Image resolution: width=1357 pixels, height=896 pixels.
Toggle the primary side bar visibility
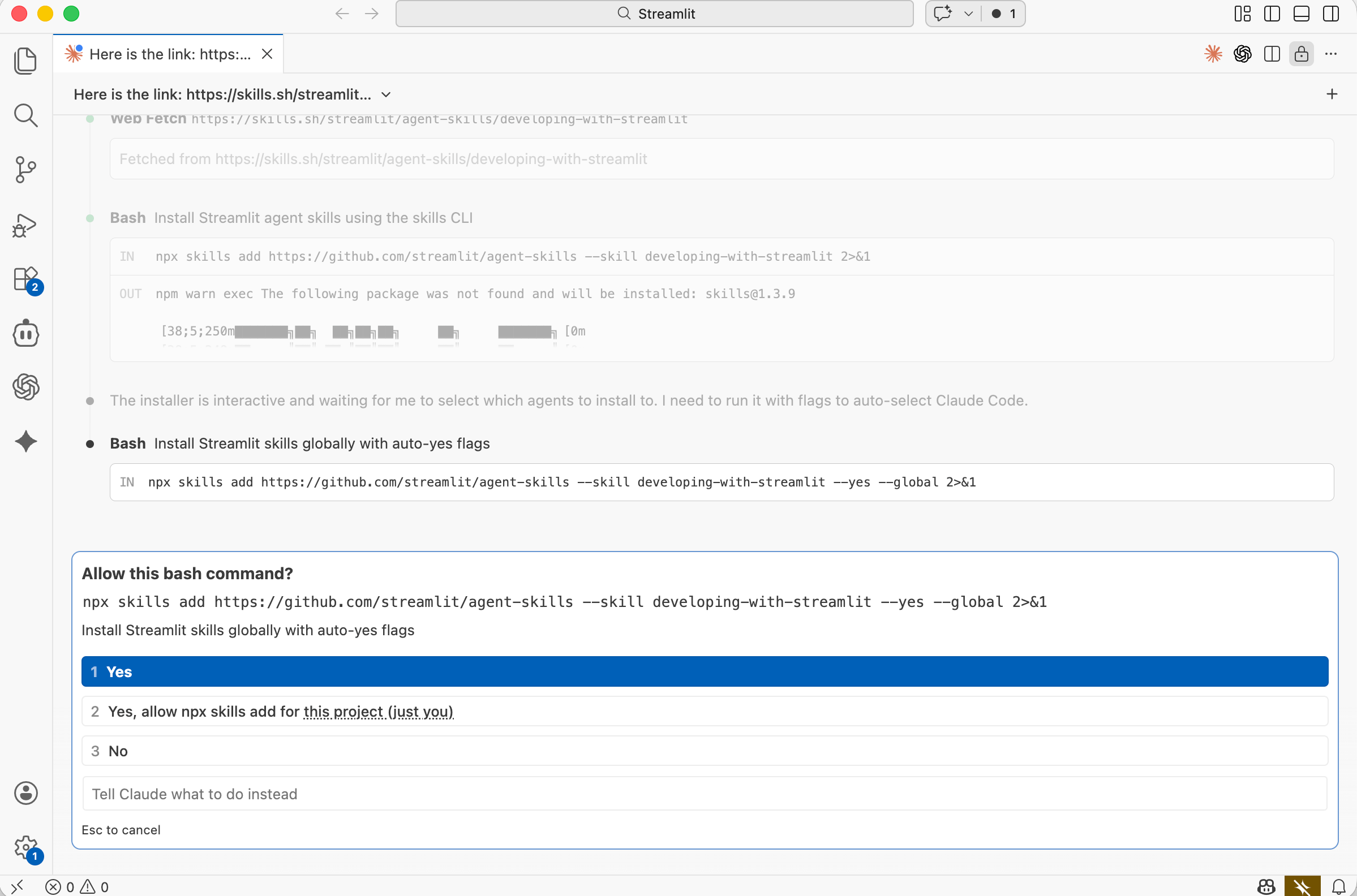[x=1272, y=14]
